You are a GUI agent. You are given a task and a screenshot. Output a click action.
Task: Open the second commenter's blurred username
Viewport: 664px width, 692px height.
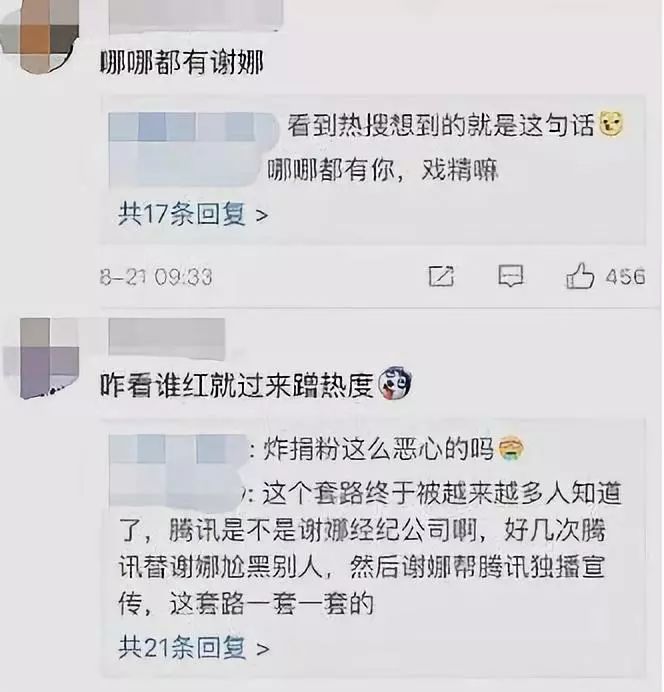click(x=167, y=337)
